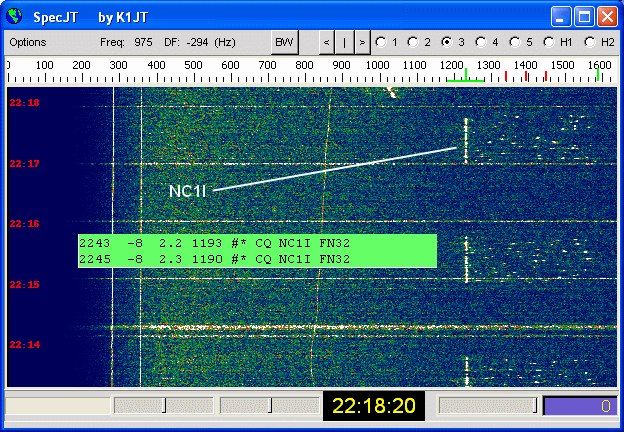The height and width of the screenshot is (432, 624).
Task: Close the SpecJT window
Action: point(608,17)
